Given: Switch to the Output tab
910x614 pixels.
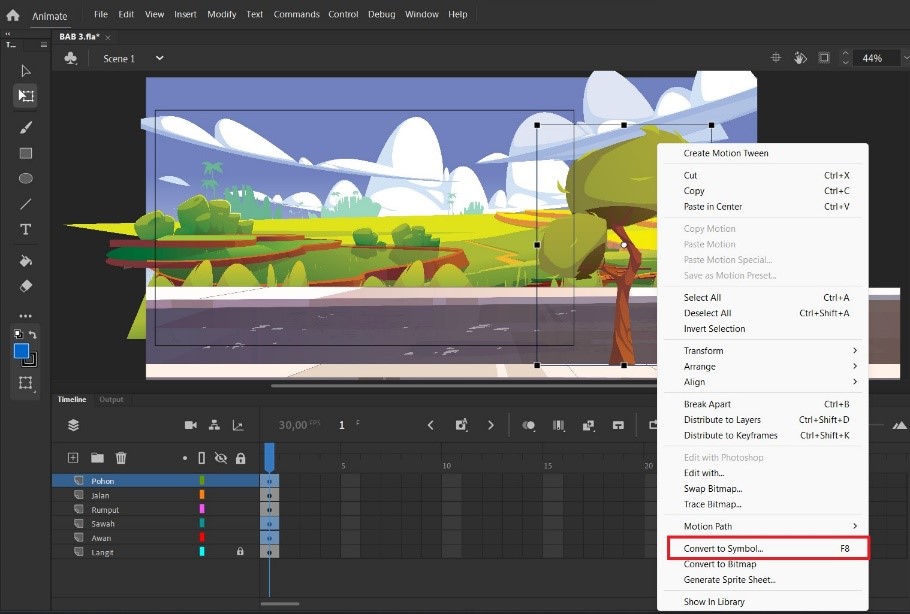Looking at the screenshot, I should [111, 399].
